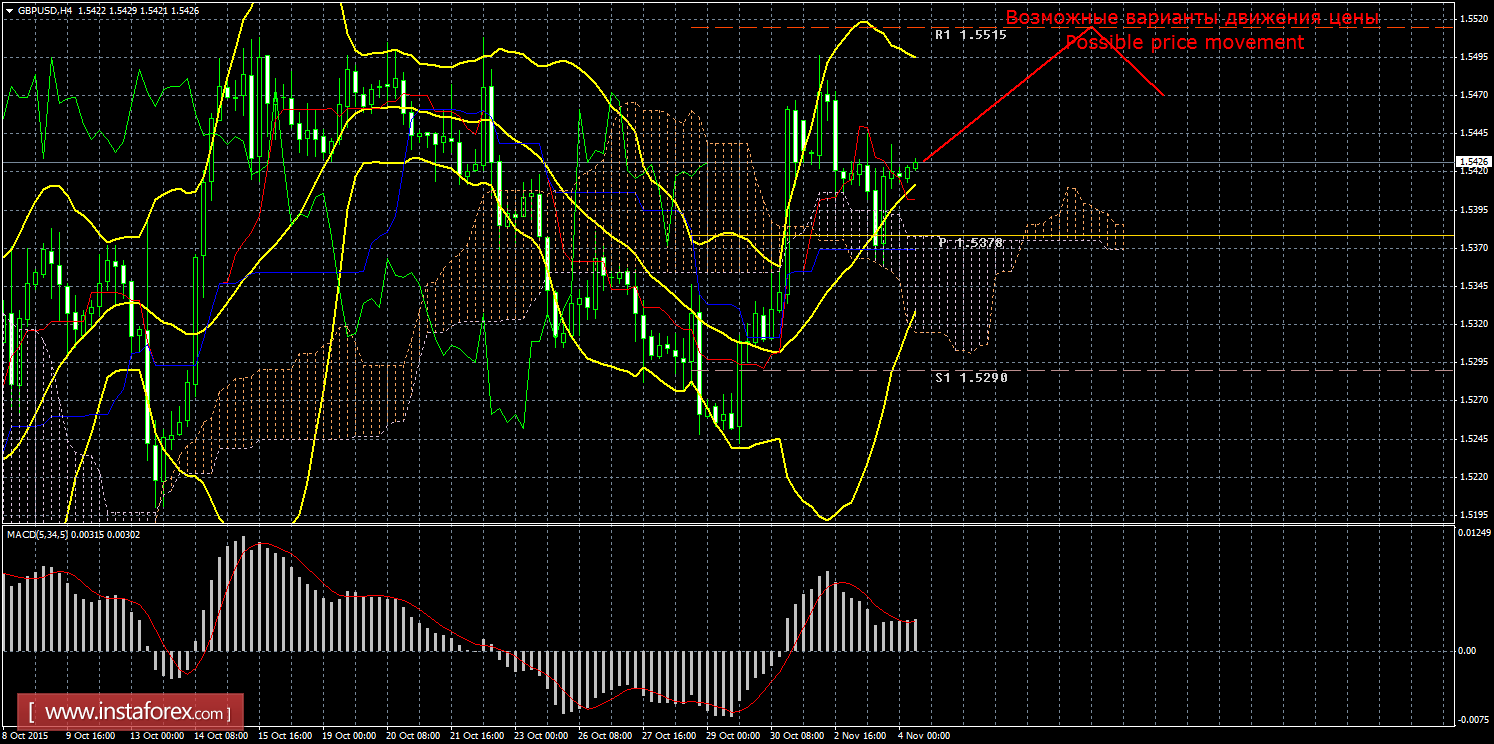
Task: Click the triangle arrow beside GBPUSD,H4
Action: point(8,10)
